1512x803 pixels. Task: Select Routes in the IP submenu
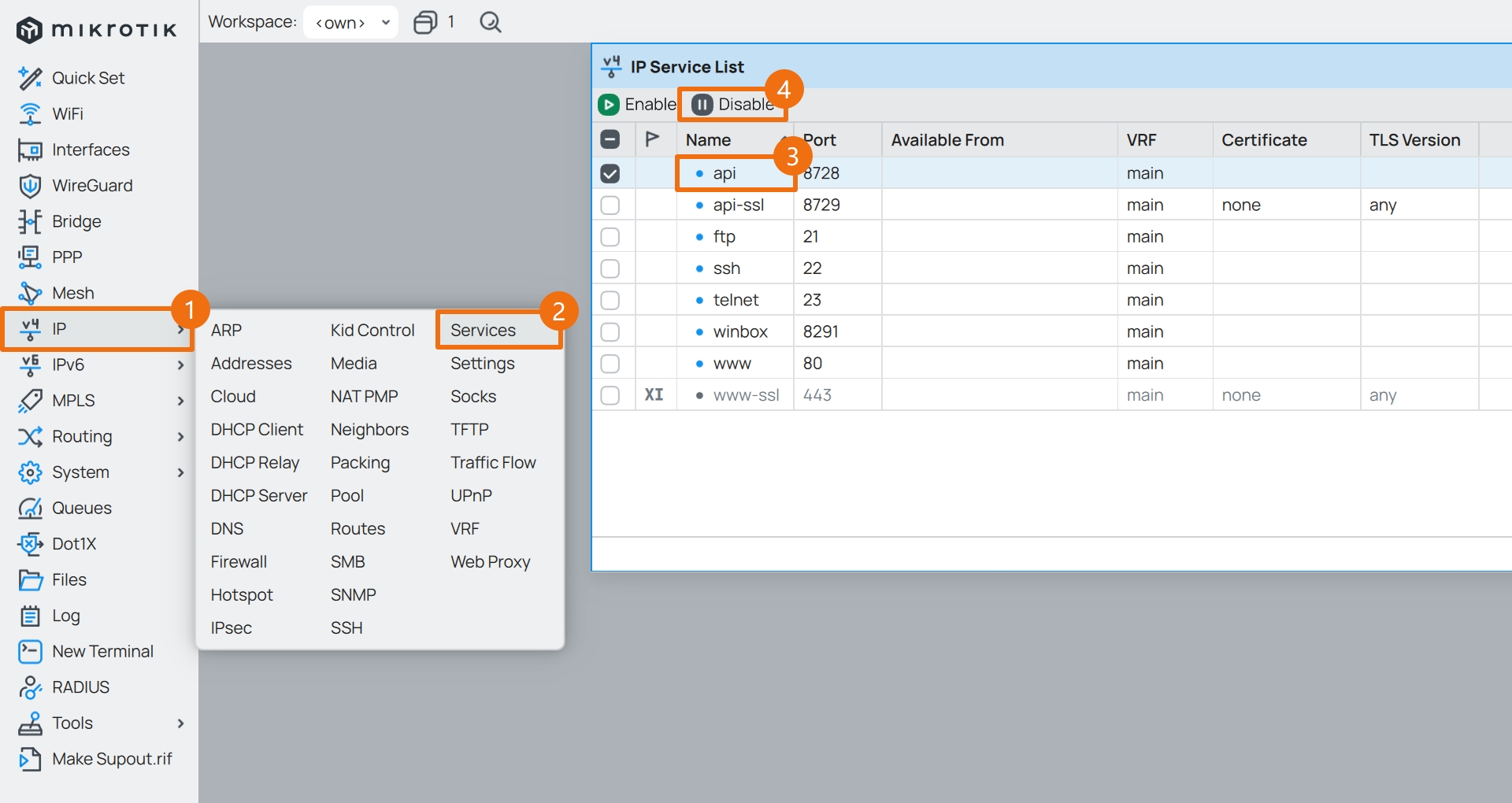coord(358,529)
